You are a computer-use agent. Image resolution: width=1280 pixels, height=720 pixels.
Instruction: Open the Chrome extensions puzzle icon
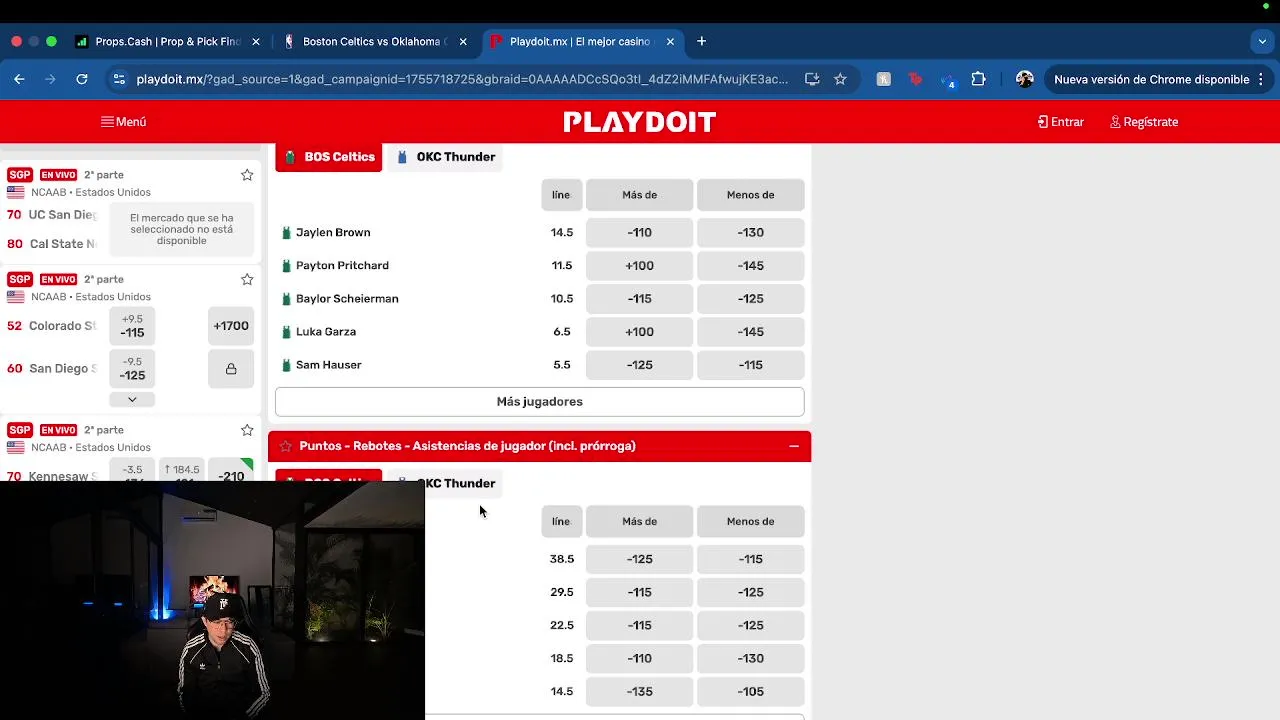[978, 79]
